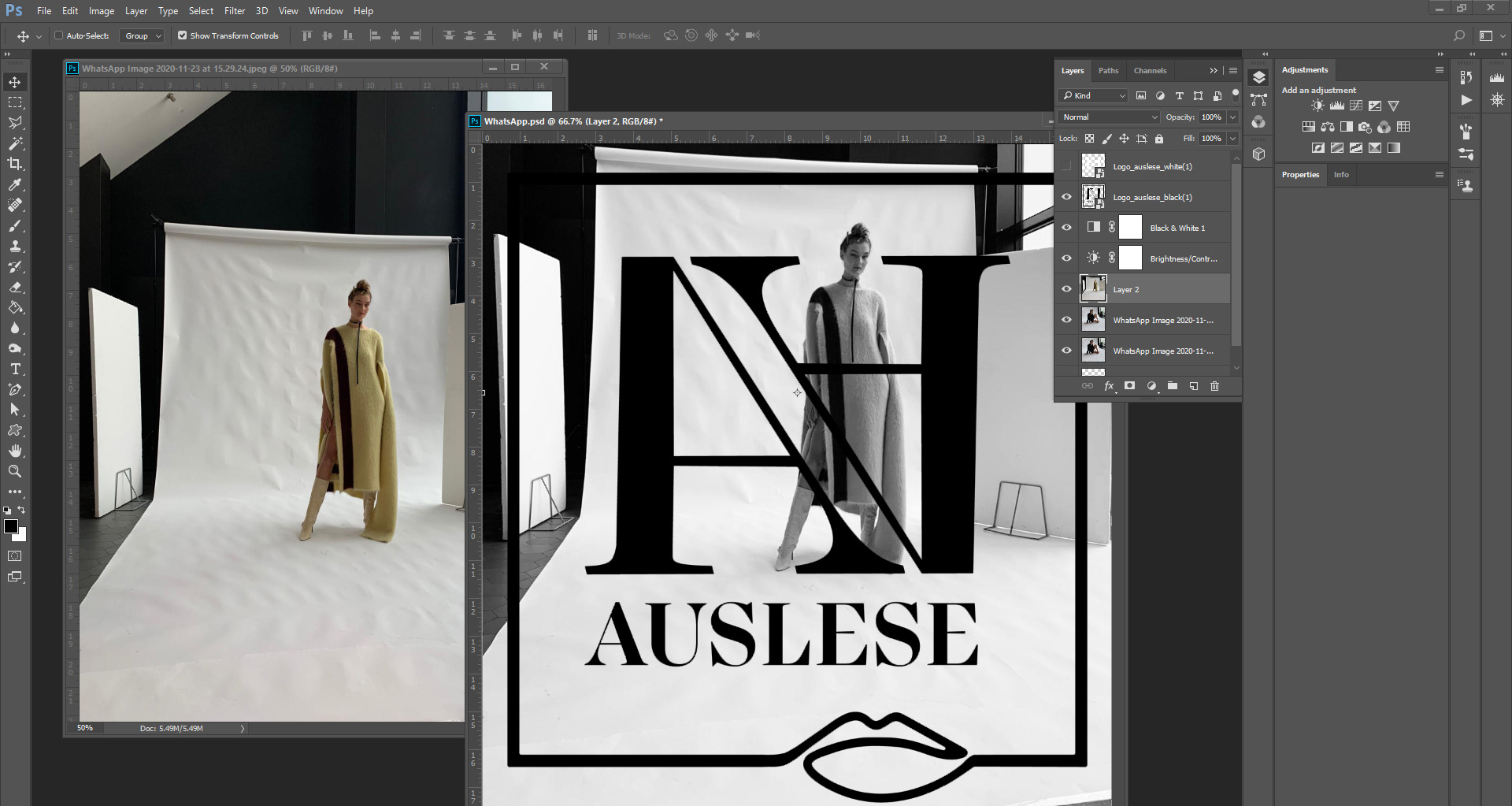Switch to the Info tab

point(1341,175)
